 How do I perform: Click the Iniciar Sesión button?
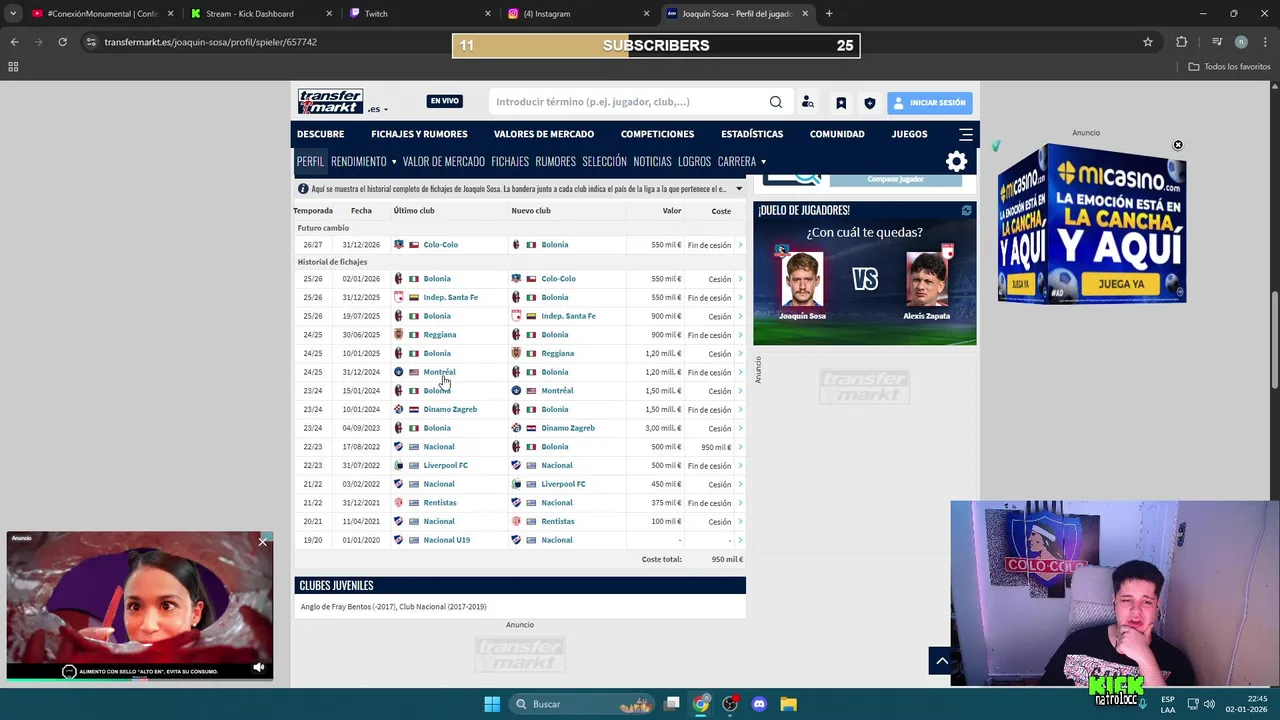(929, 103)
